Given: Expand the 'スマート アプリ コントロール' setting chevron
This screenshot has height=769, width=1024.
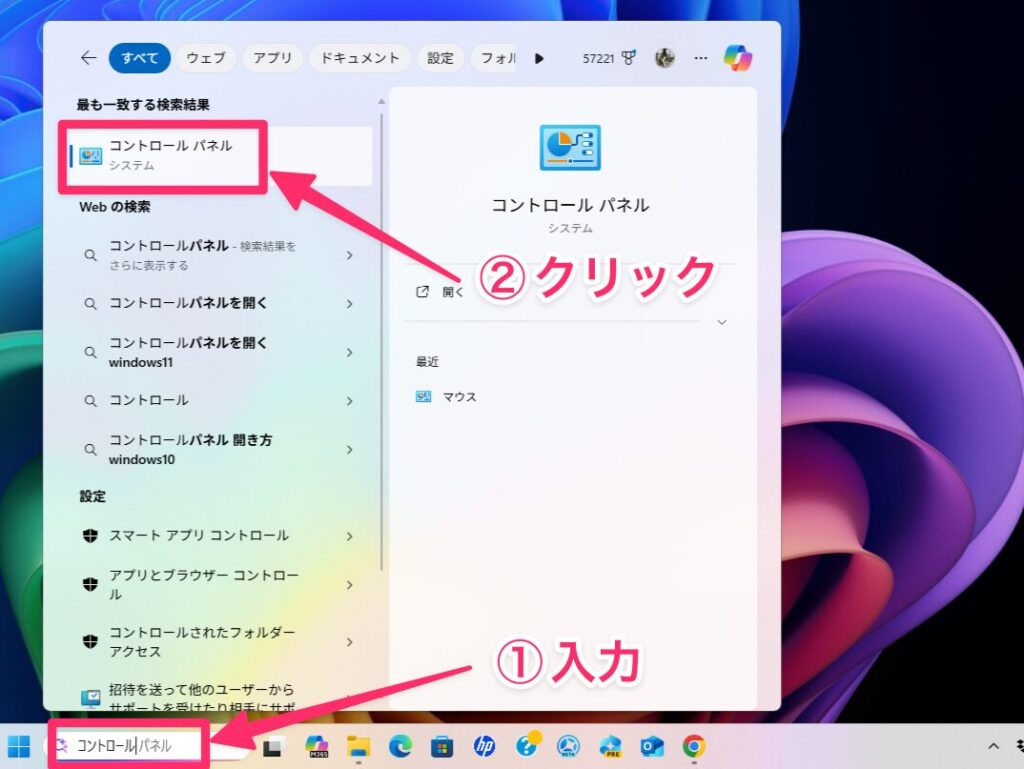Looking at the screenshot, I should [x=349, y=536].
